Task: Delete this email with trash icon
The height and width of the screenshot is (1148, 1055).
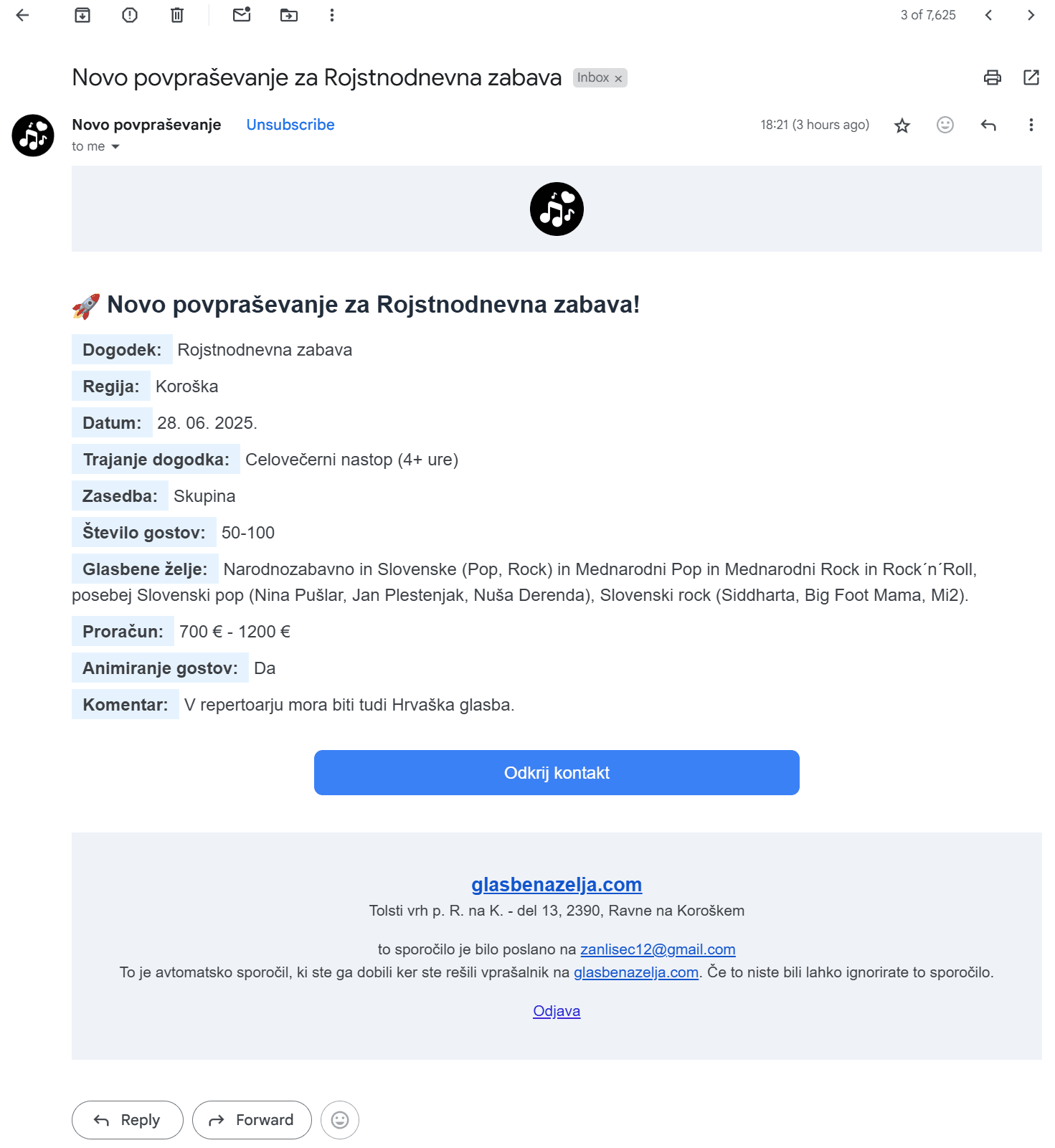Action: click(177, 15)
